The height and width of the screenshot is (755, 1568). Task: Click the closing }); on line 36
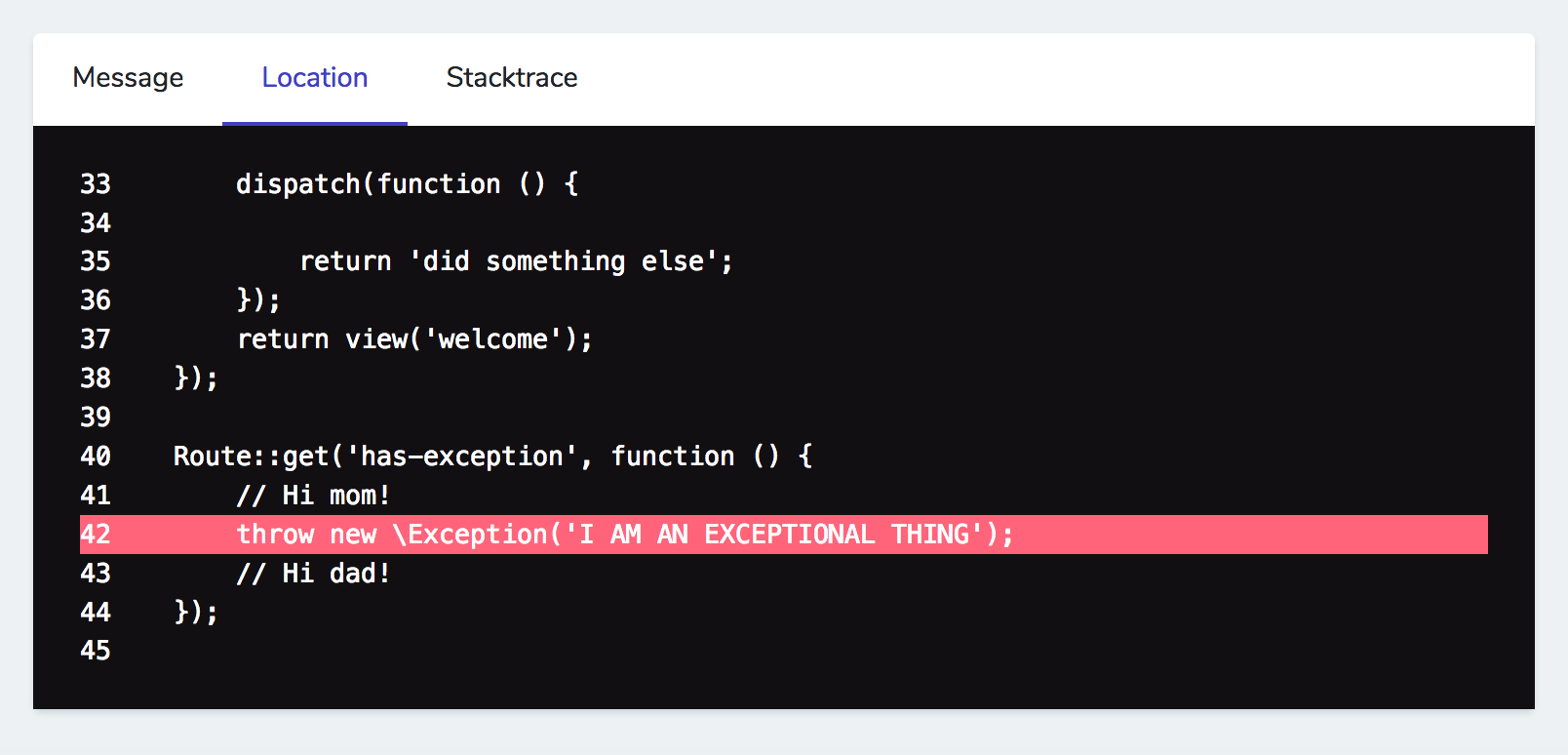coord(258,300)
